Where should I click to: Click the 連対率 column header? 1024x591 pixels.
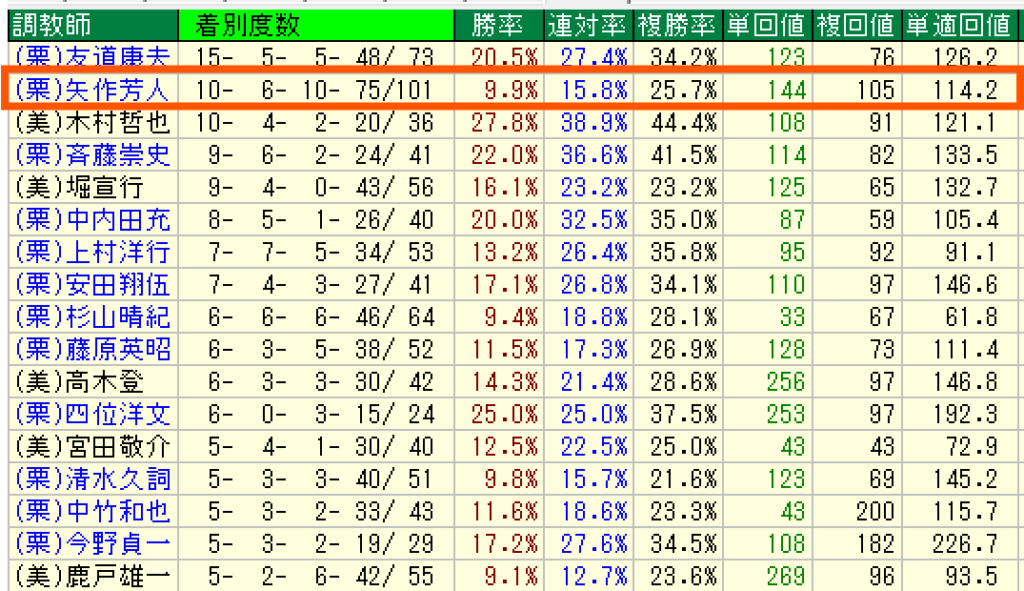click(x=587, y=24)
